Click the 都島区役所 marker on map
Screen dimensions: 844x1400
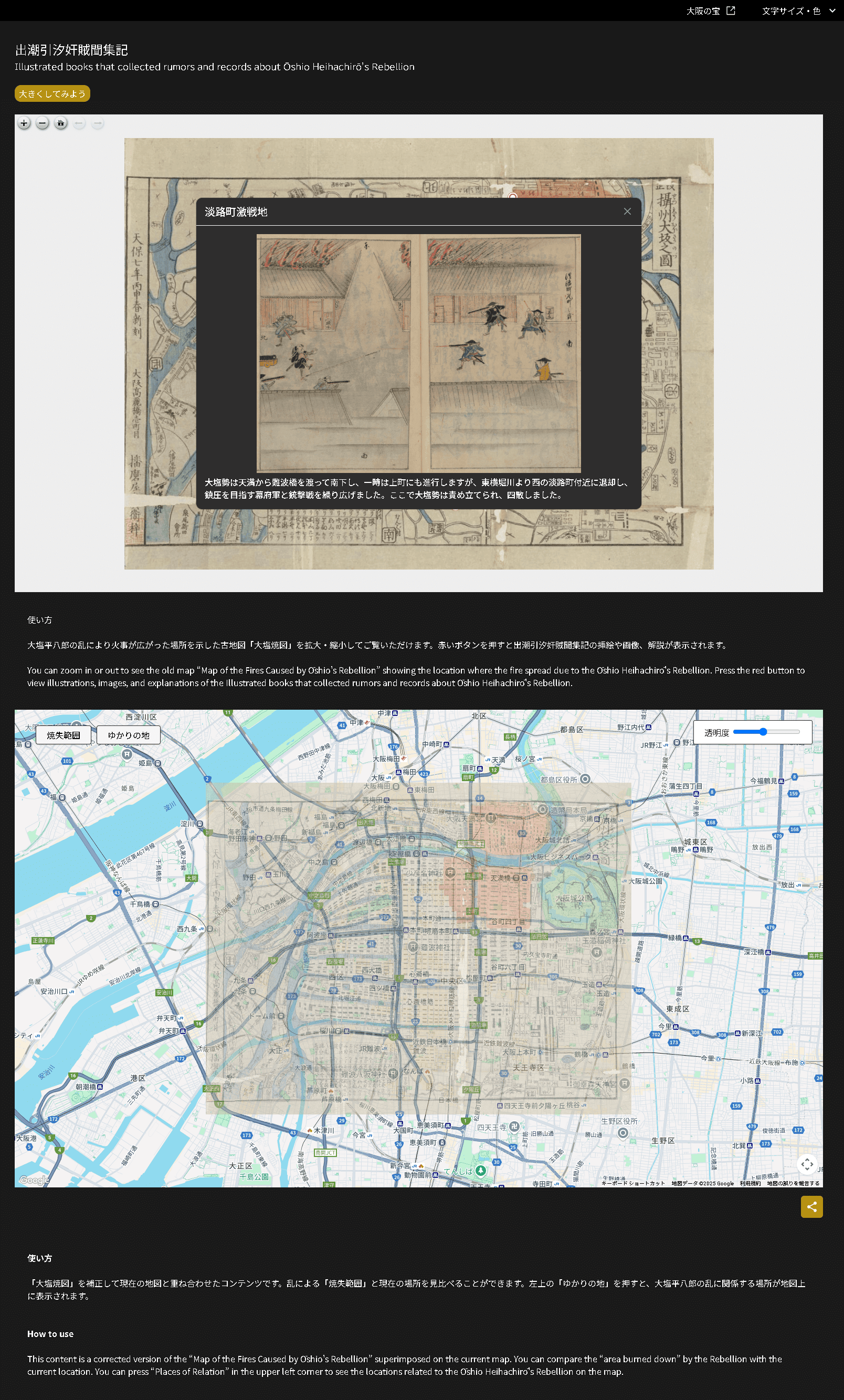pyautogui.click(x=585, y=779)
